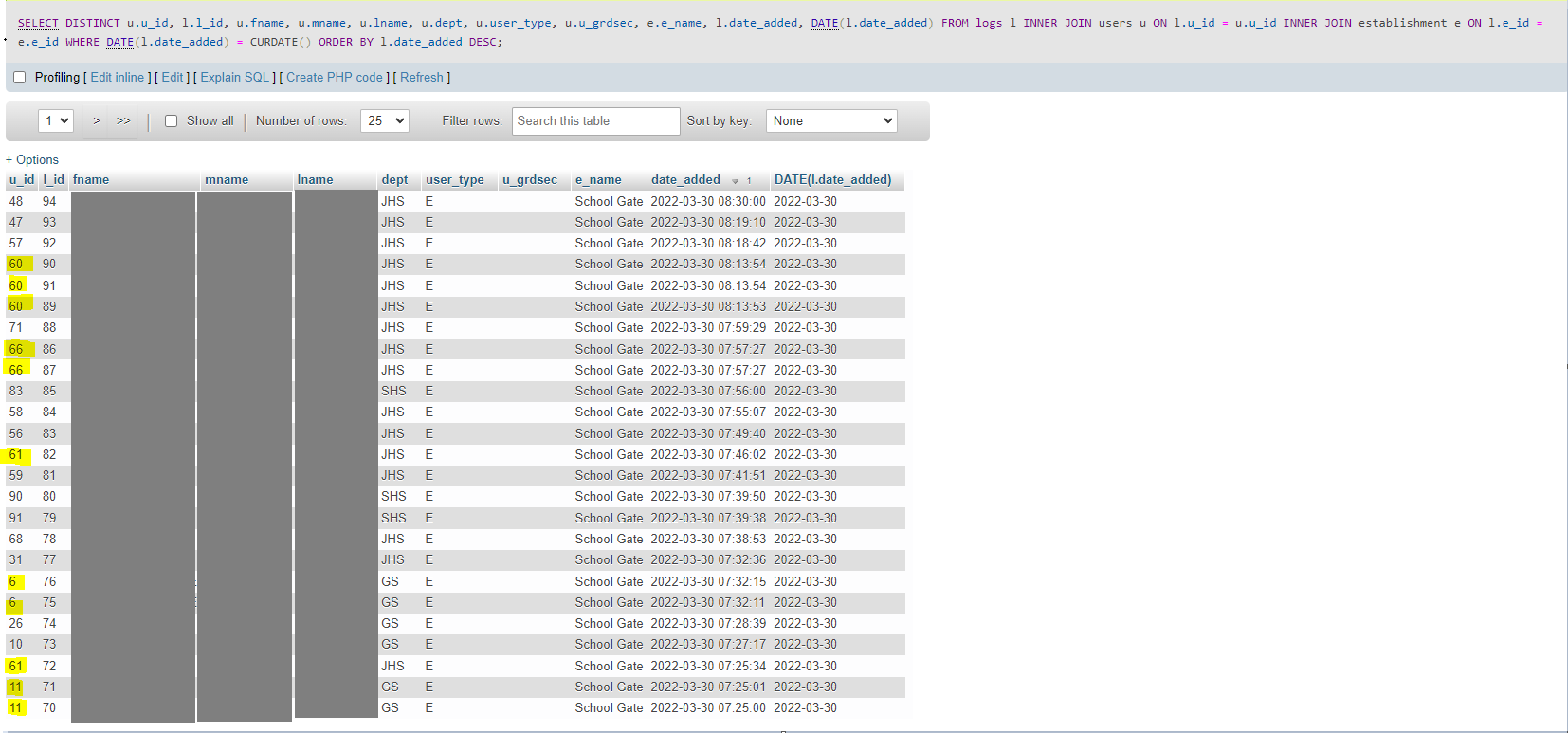Select the cell '2022-03-30 07:32:15'
Viewport: 1568px width, 733px height.
(708, 581)
